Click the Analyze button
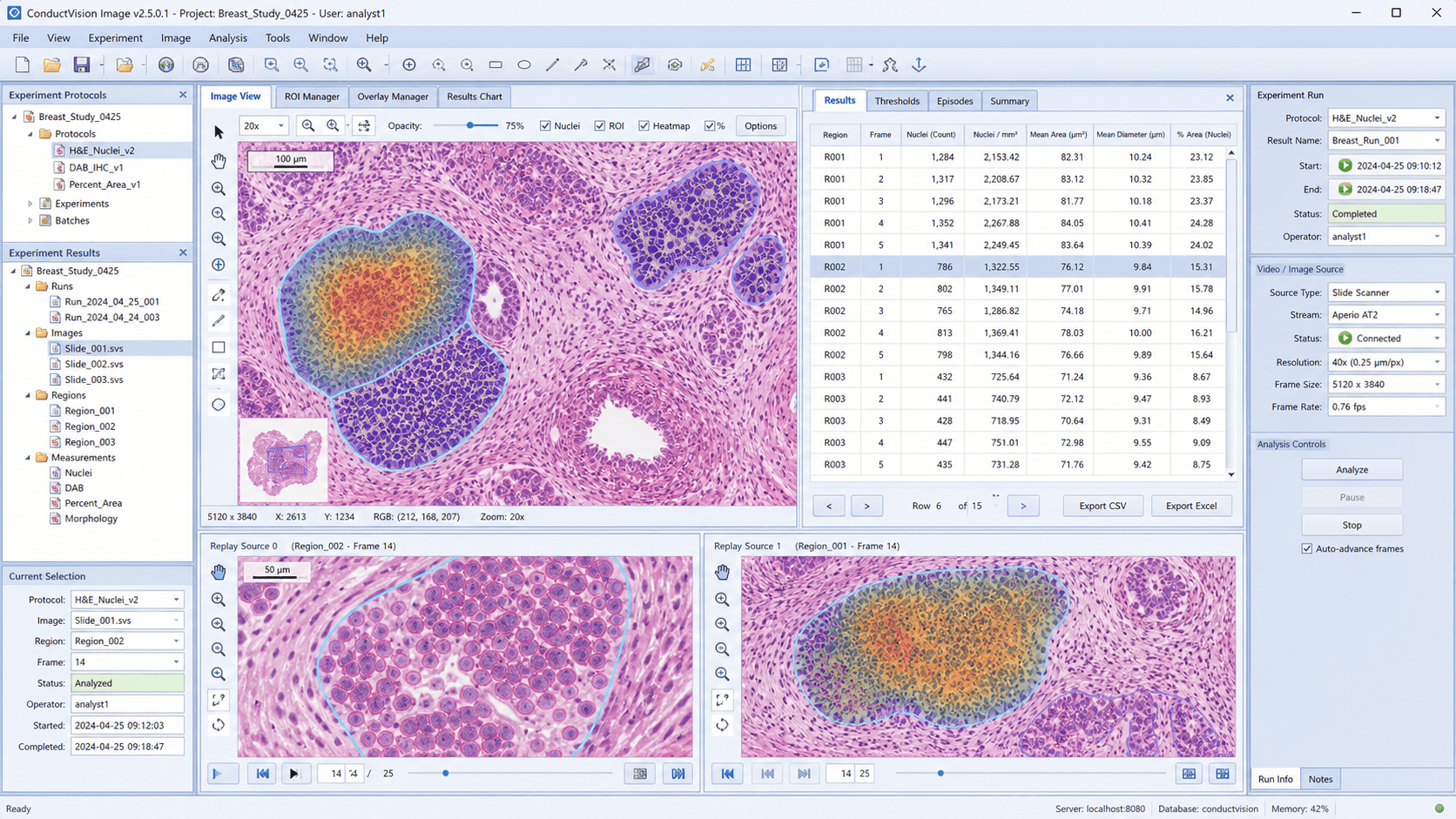 click(x=1352, y=470)
